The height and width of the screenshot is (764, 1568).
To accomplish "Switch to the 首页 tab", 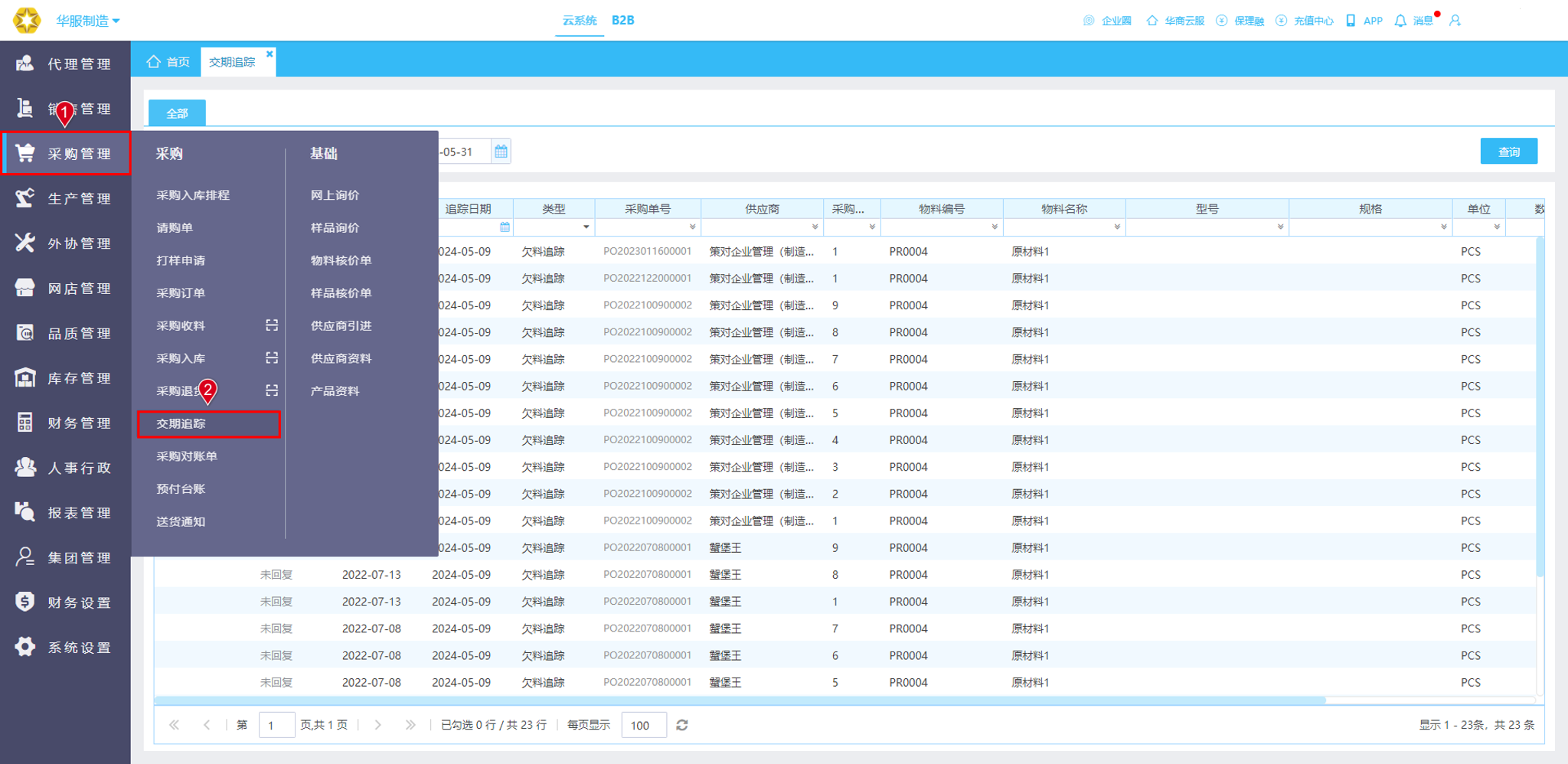I will pyautogui.click(x=168, y=62).
